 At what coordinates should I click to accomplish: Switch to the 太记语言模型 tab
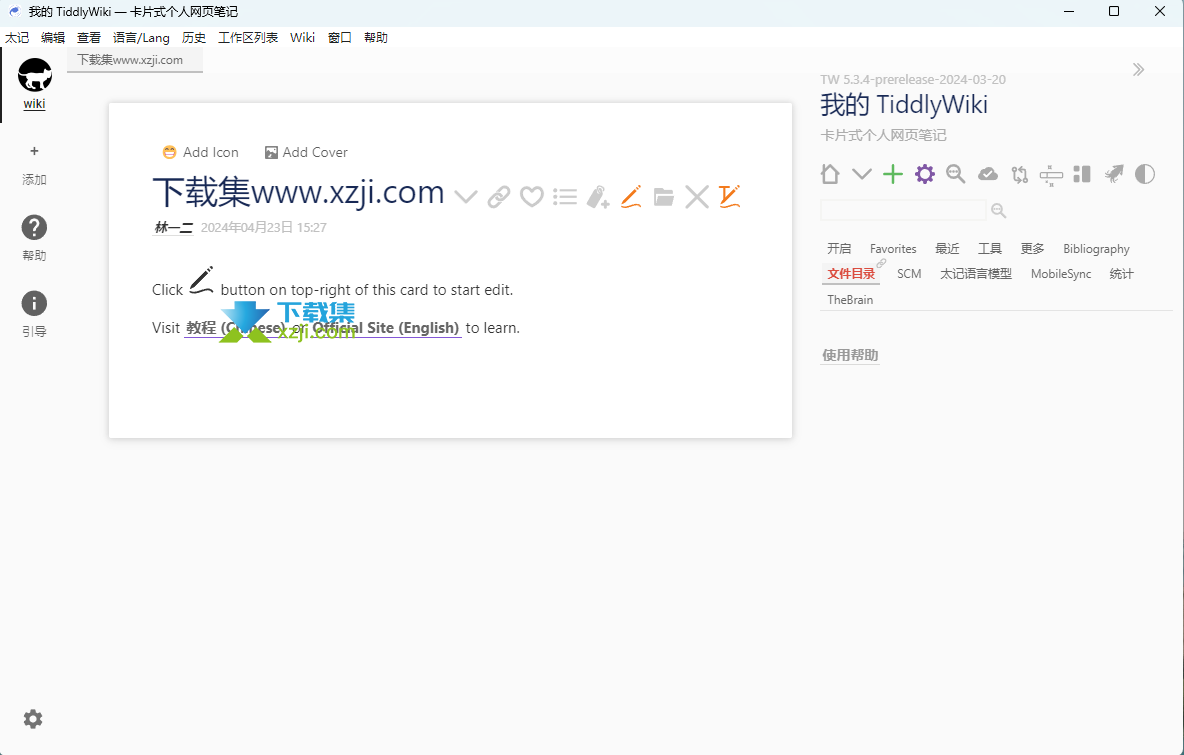coord(976,274)
